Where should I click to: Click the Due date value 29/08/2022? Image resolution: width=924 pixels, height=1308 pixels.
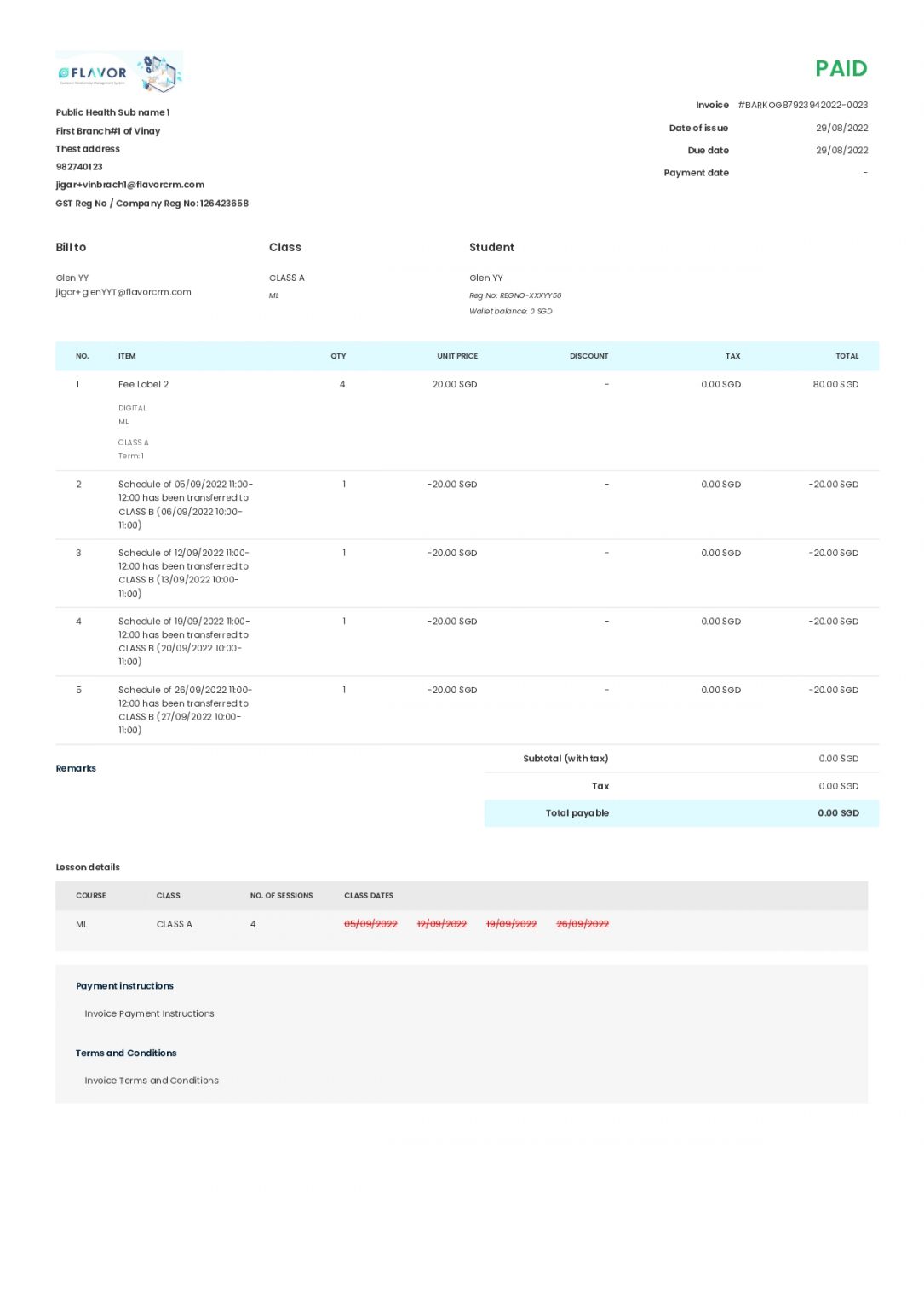pos(842,150)
